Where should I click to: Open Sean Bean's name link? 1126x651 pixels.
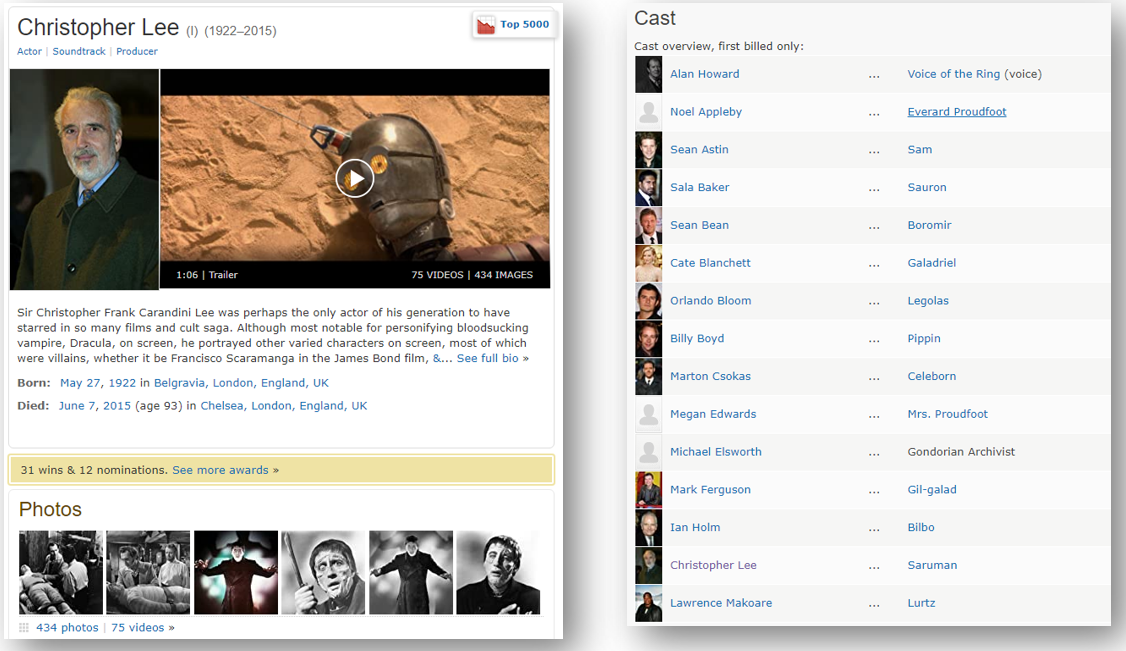[x=699, y=225]
